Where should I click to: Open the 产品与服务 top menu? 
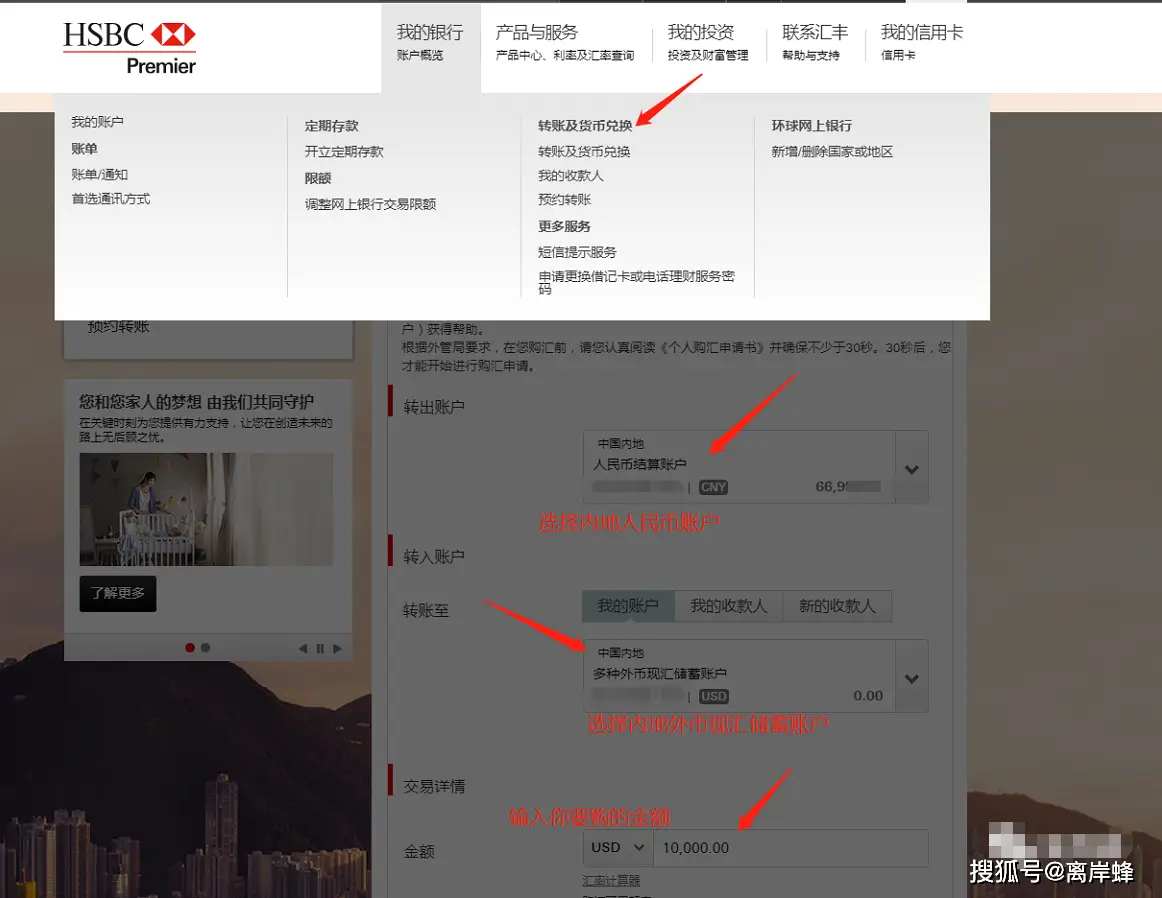coord(565,42)
